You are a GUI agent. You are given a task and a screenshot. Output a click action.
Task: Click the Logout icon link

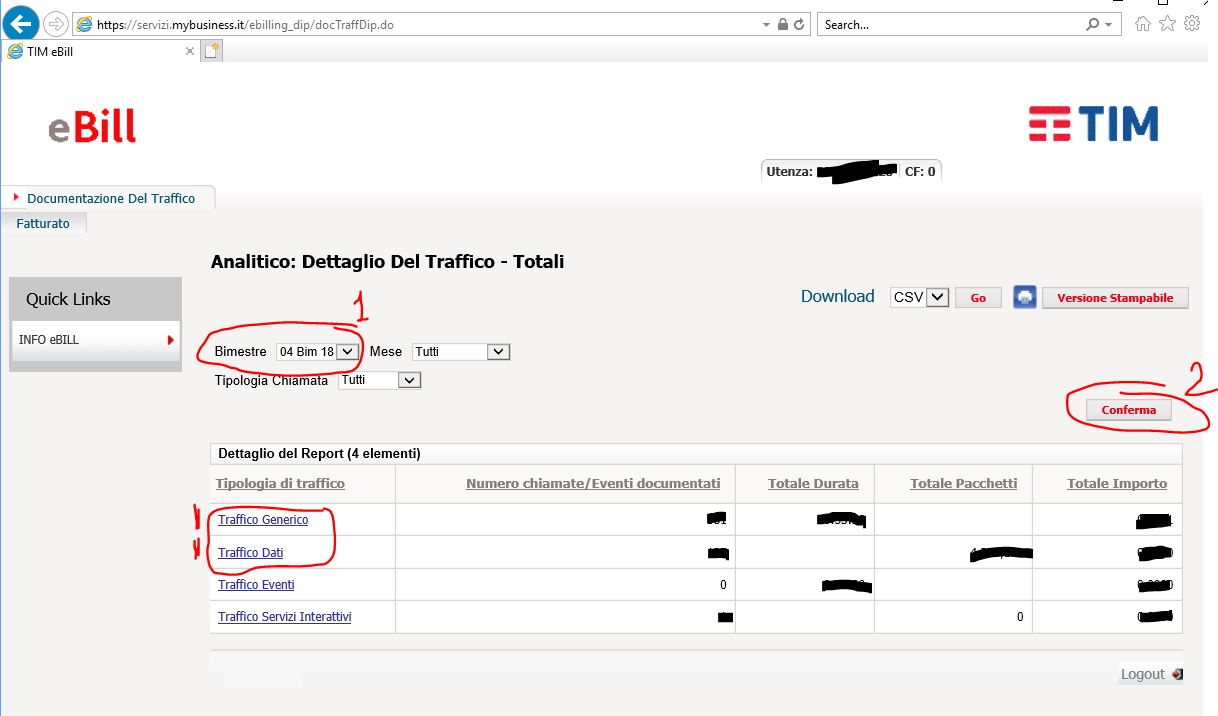[x=1150, y=674]
